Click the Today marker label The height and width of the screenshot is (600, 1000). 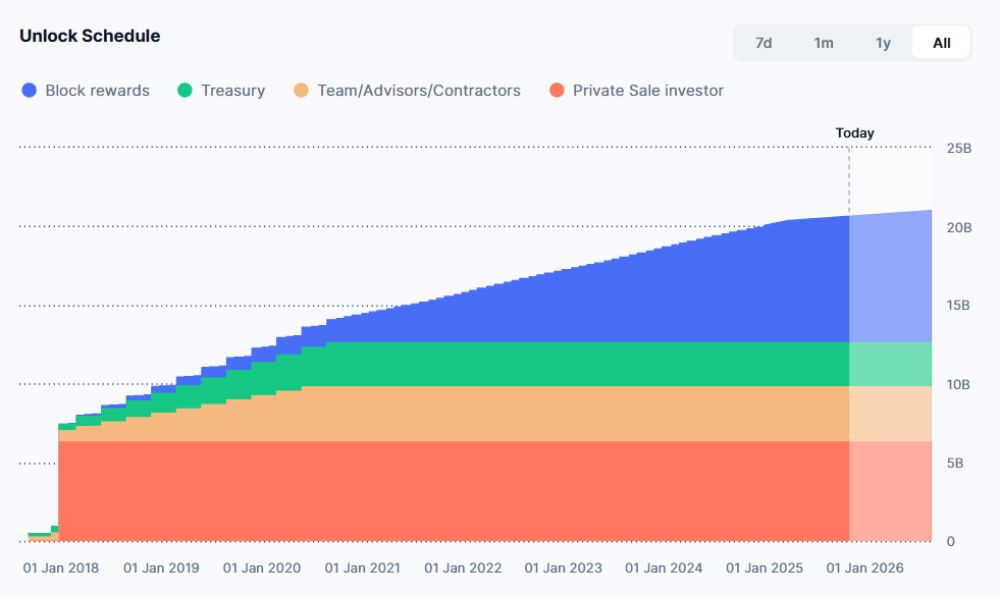(x=854, y=133)
